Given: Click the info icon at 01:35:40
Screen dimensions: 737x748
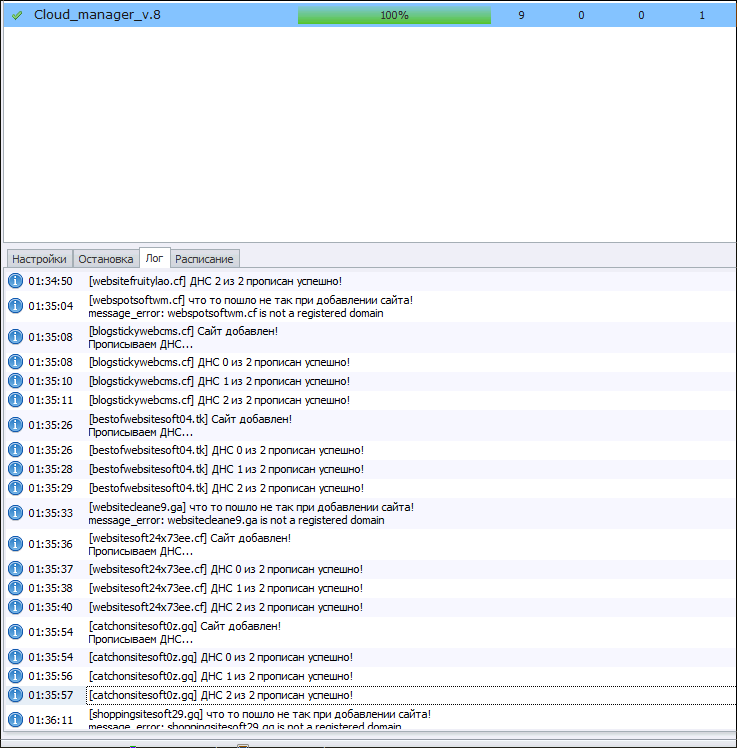Looking at the screenshot, I should (x=15, y=607).
